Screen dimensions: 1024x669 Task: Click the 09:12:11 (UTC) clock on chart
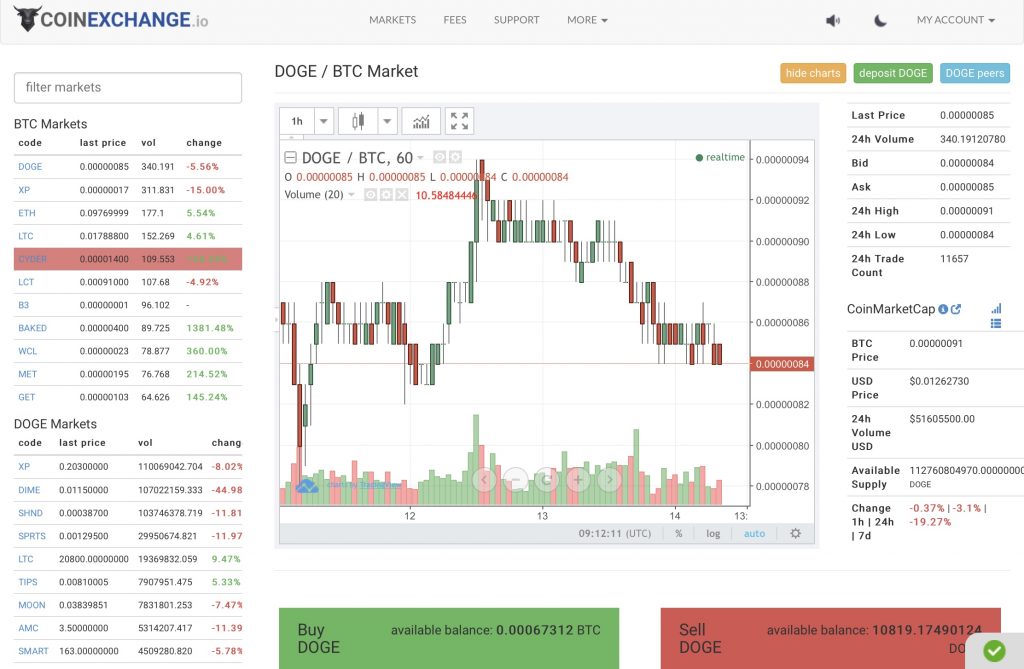(615, 534)
